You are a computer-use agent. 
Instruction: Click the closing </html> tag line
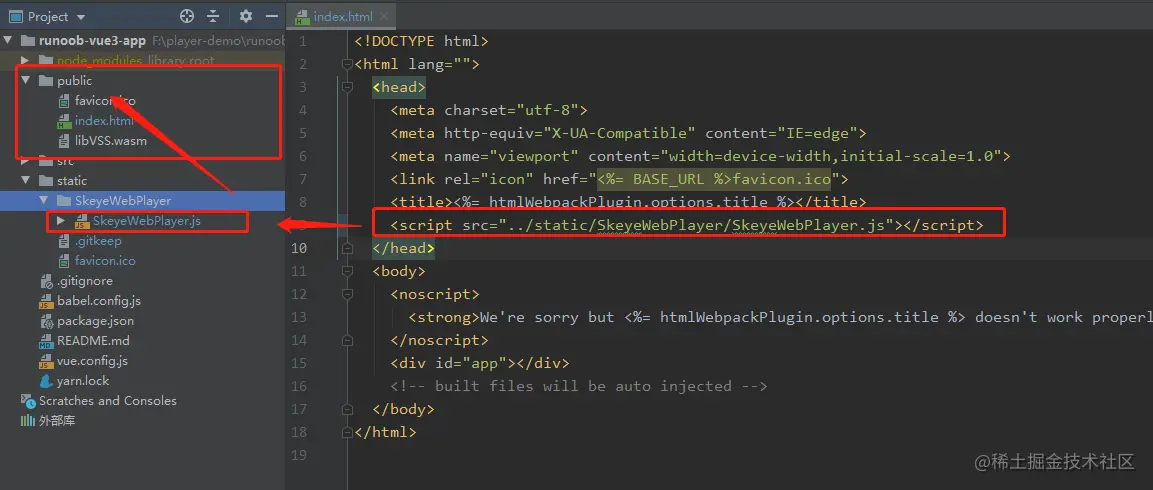[x=385, y=432]
